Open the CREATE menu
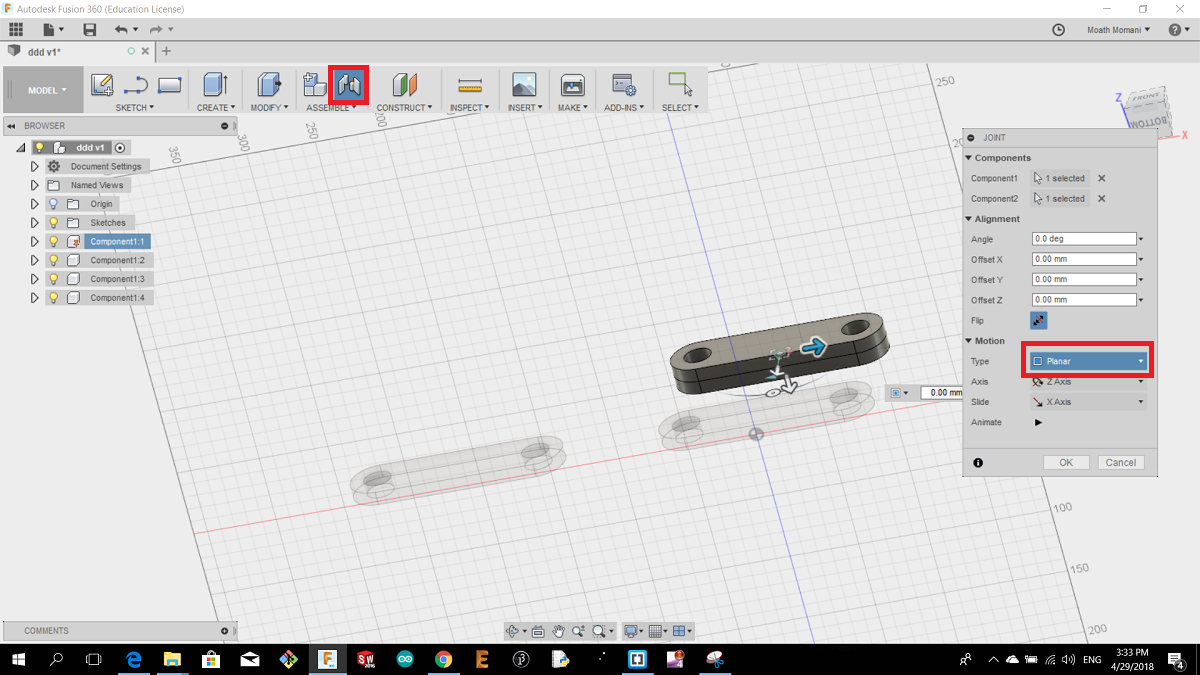Screen dimensions: 1200x675 pos(215,107)
